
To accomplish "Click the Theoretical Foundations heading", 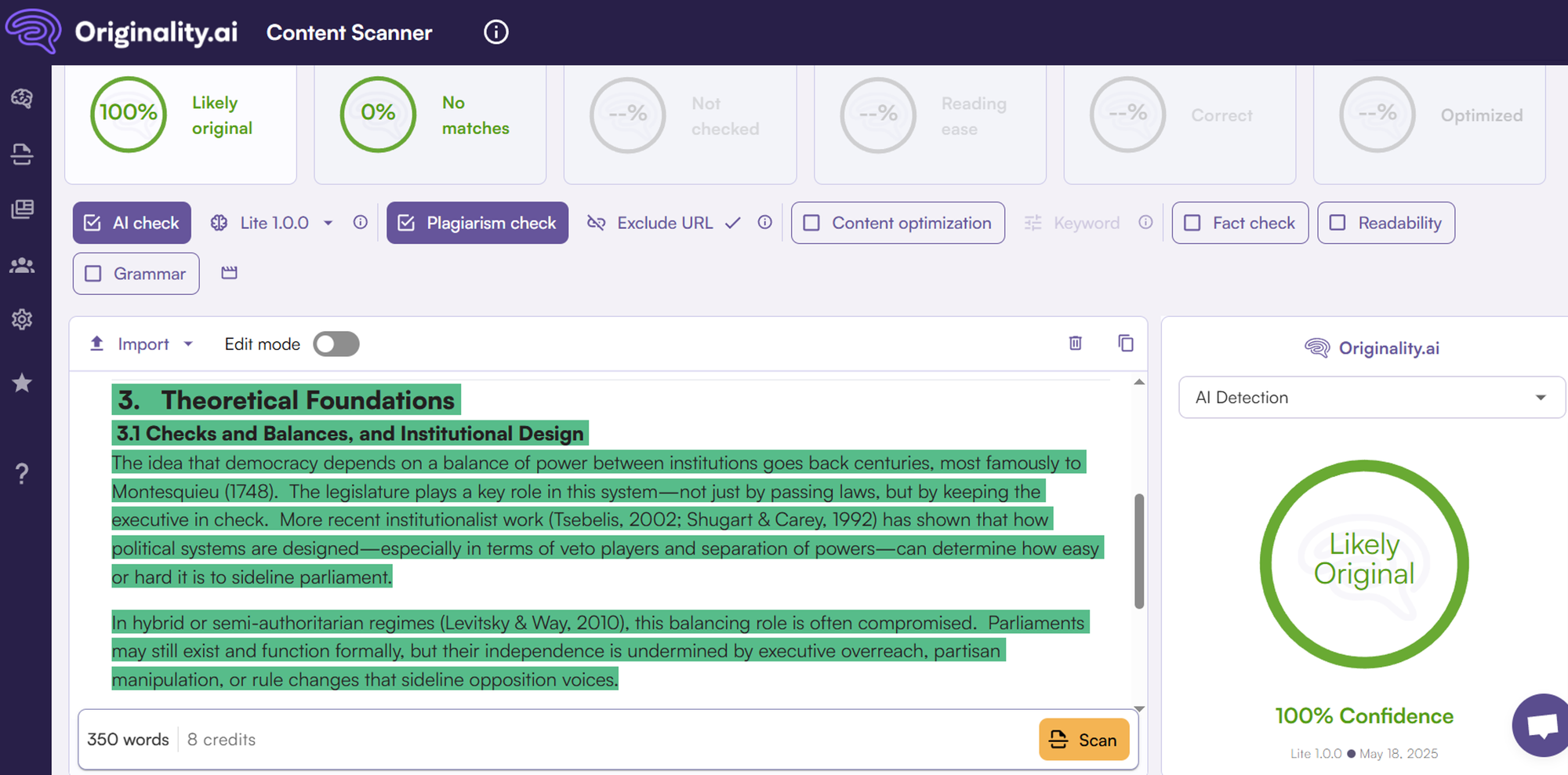I will [286, 400].
